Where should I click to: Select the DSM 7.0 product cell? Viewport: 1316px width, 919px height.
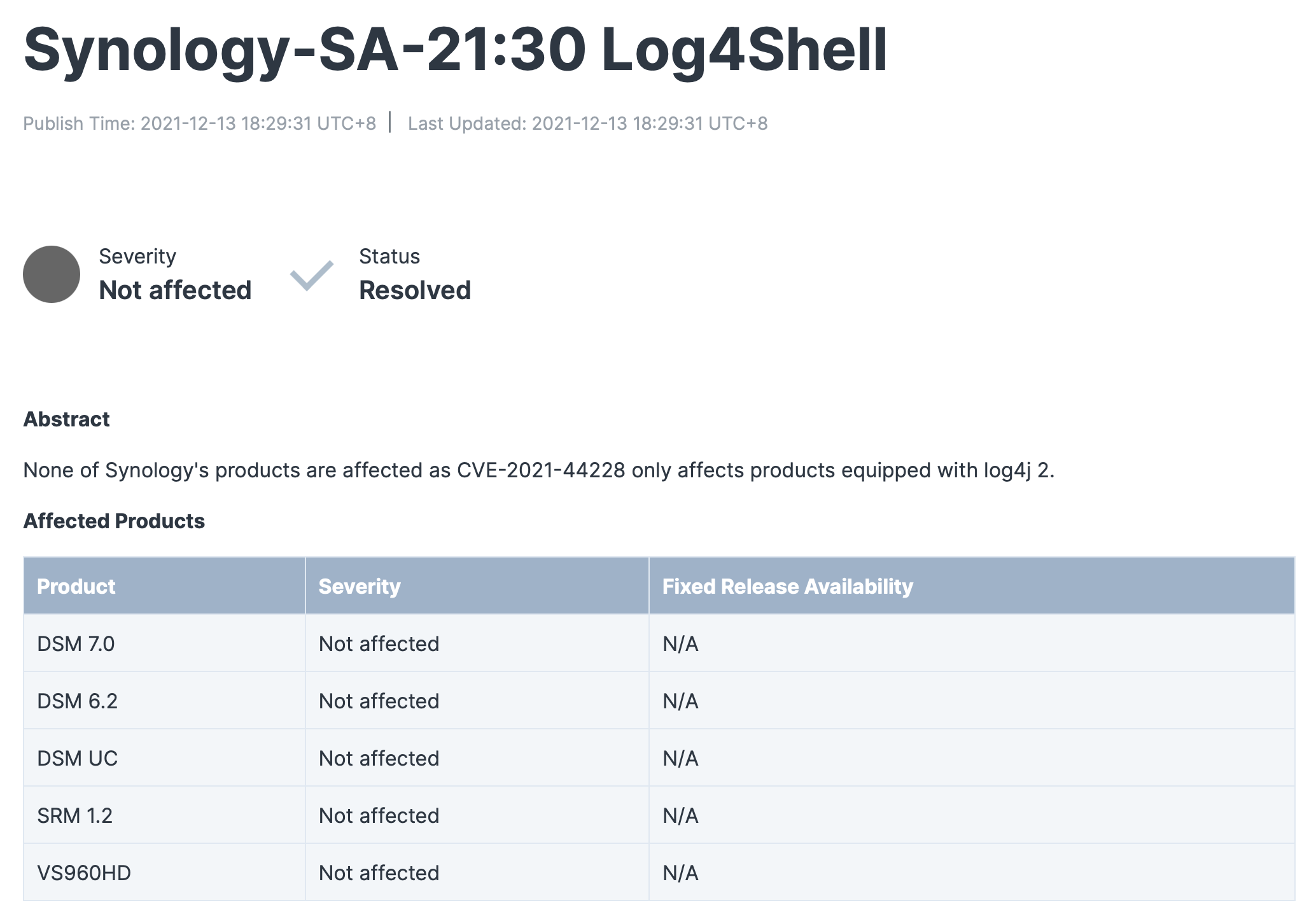point(76,643)
